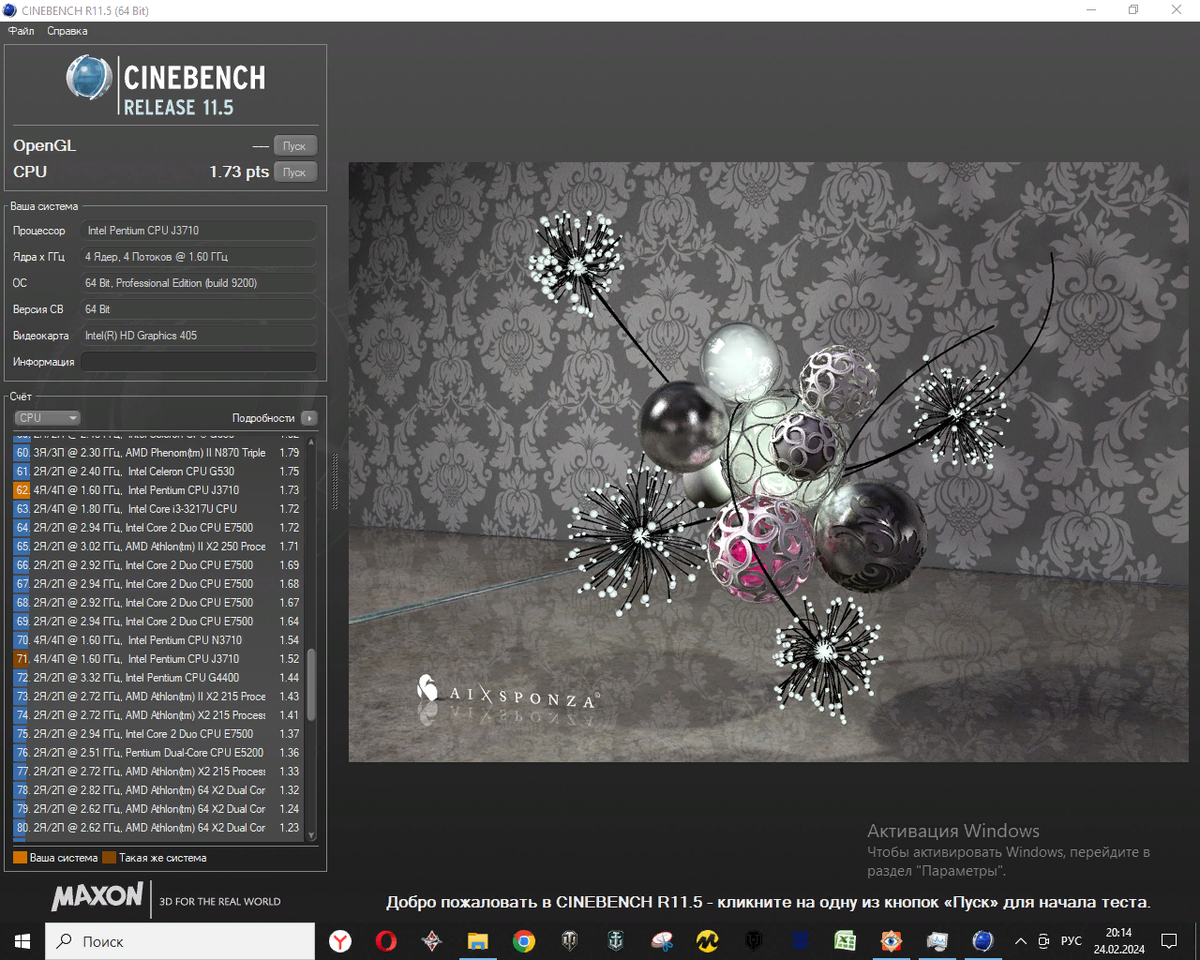Open Opera browser from the taskbar
This screenshot has height=960, width=1200.
386,941
